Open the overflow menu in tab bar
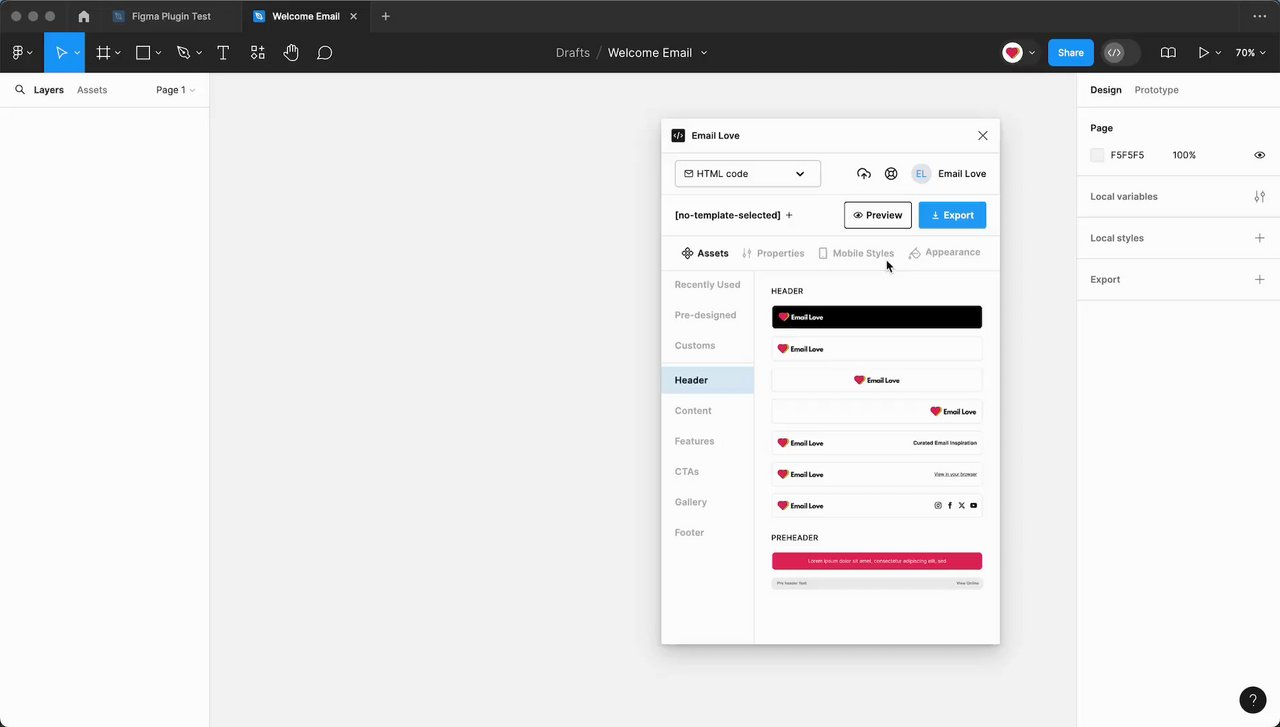 click(x=1259, y=17)
